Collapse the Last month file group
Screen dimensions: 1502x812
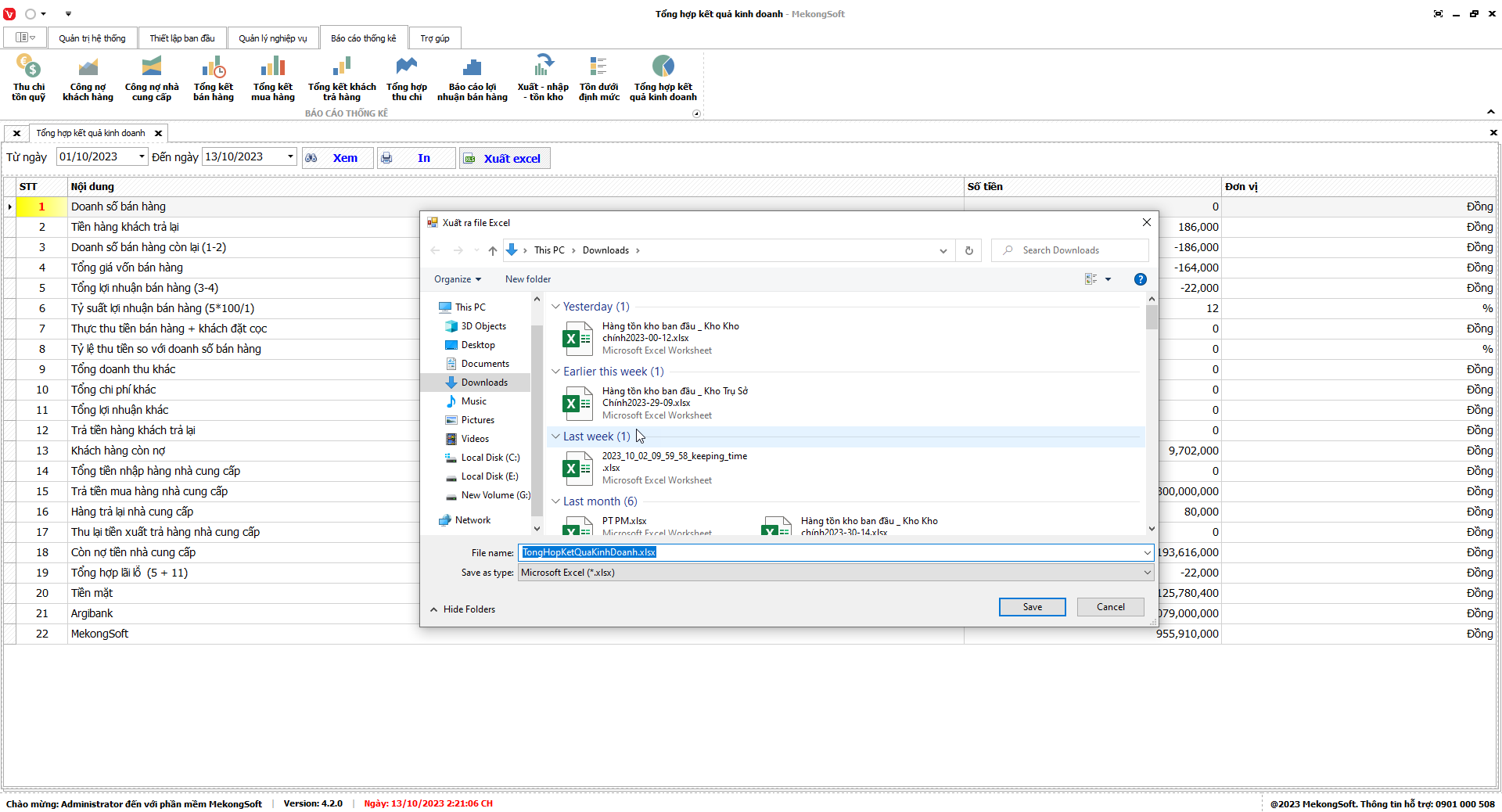tap(555, 501)
